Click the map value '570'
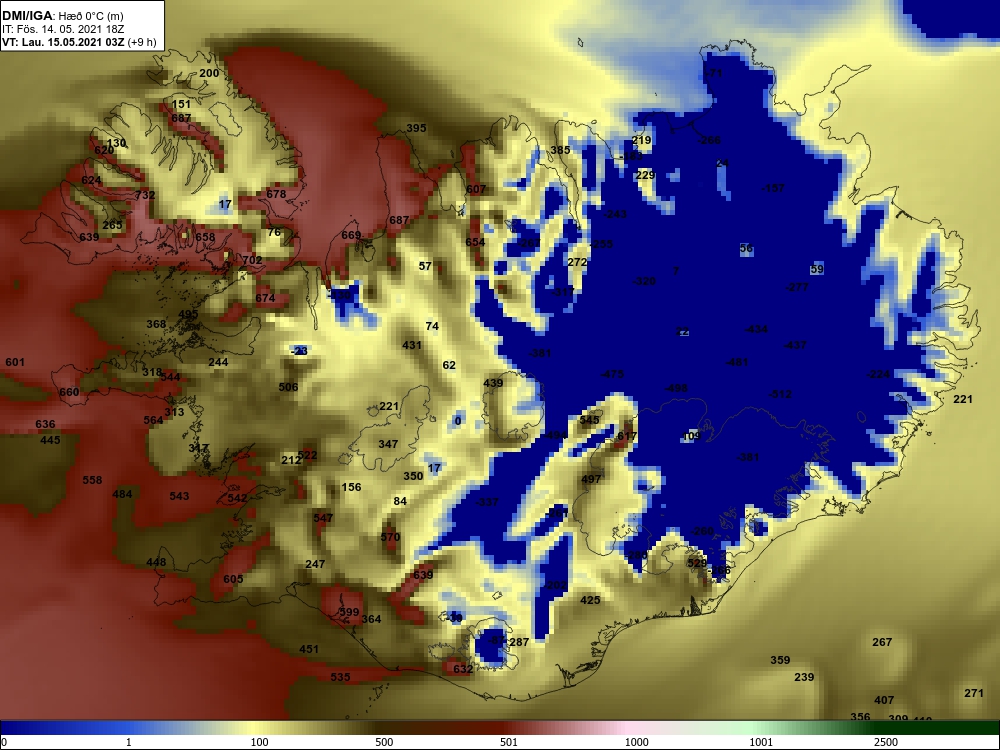 pos(390,537)
